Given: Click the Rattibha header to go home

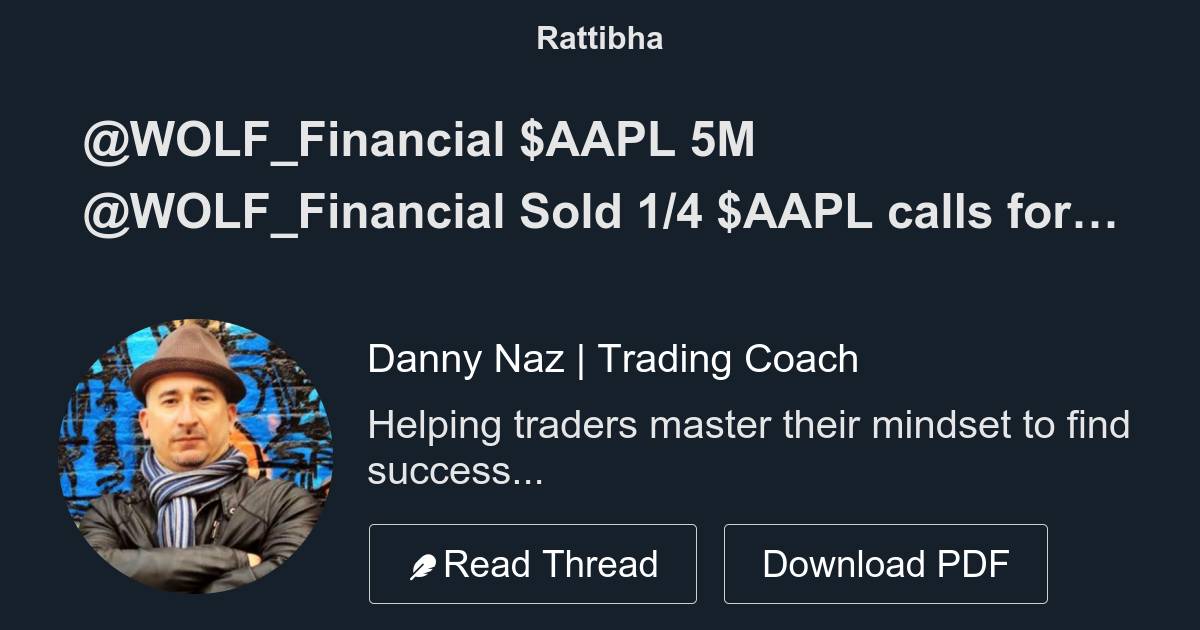Looking at the screenshot, I should tap(599, 38).
